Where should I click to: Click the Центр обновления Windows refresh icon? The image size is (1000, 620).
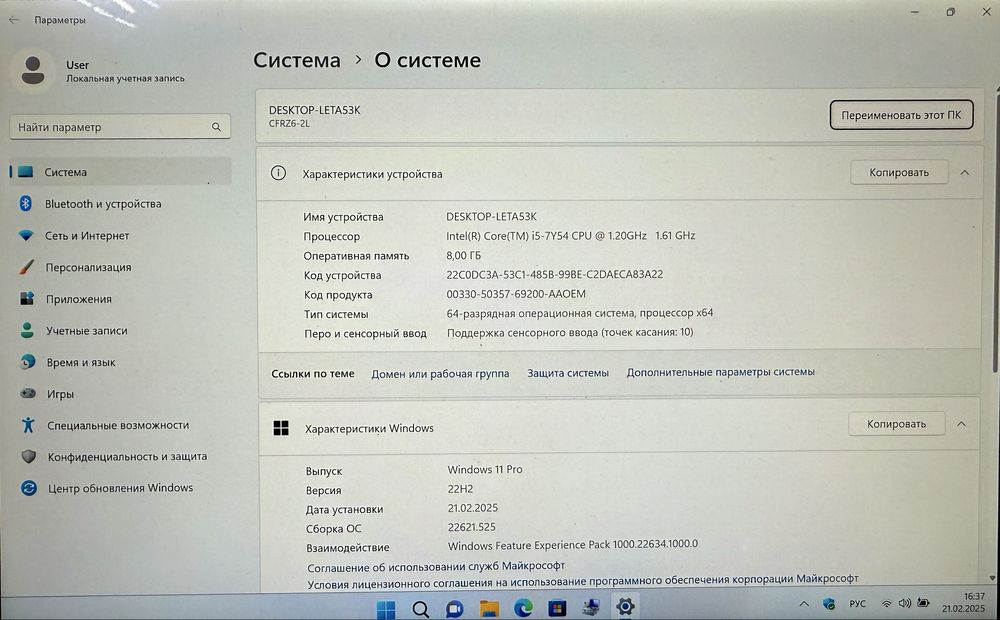pyautogui.click(x=29, y=488)
